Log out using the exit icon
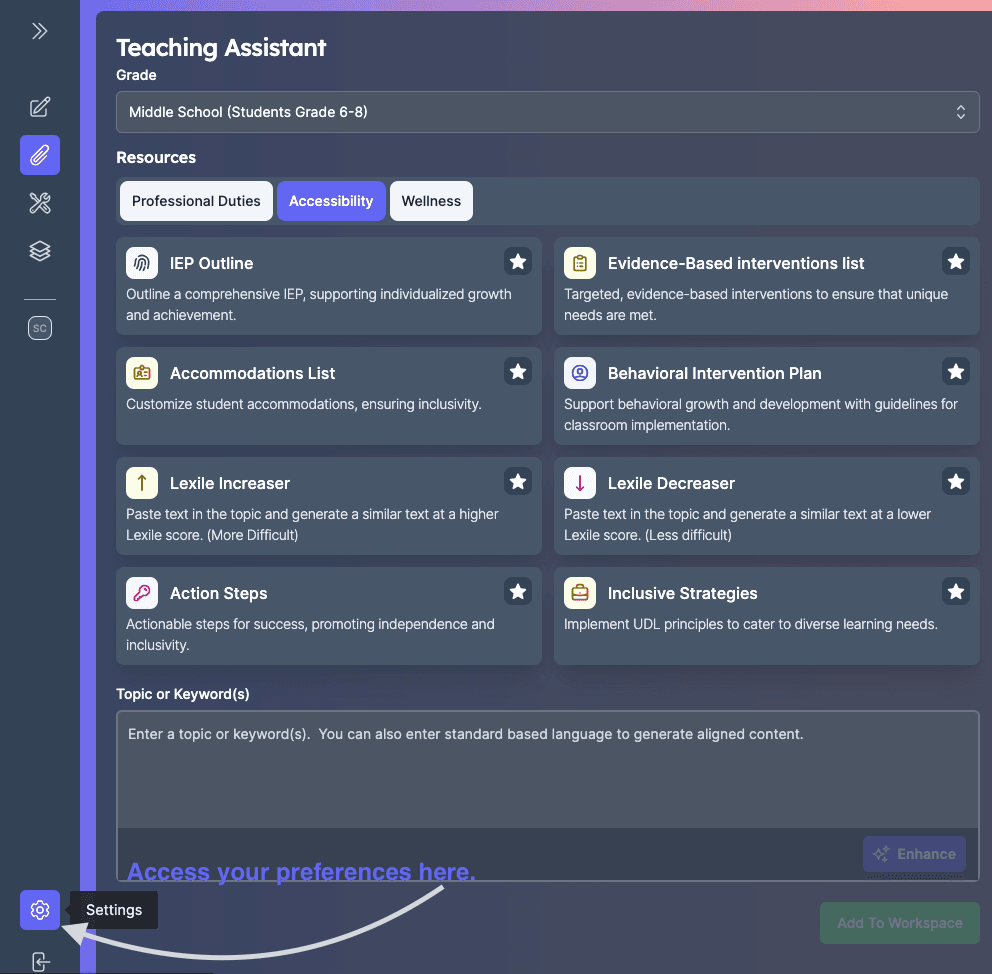Screen dimensions: 992x974 tap(40, 962)
